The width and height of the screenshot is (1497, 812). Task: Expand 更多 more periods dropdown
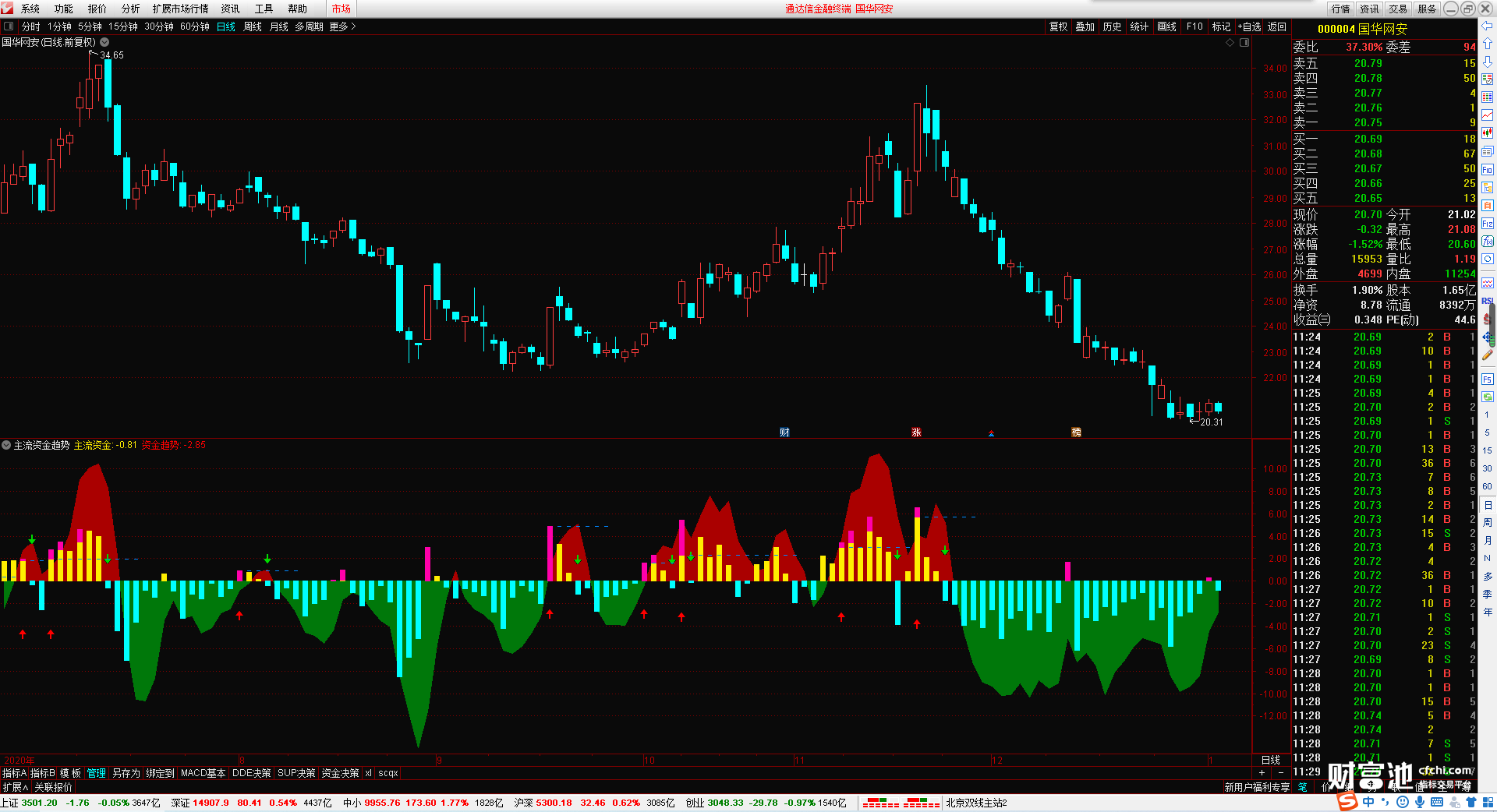(342, 26)
